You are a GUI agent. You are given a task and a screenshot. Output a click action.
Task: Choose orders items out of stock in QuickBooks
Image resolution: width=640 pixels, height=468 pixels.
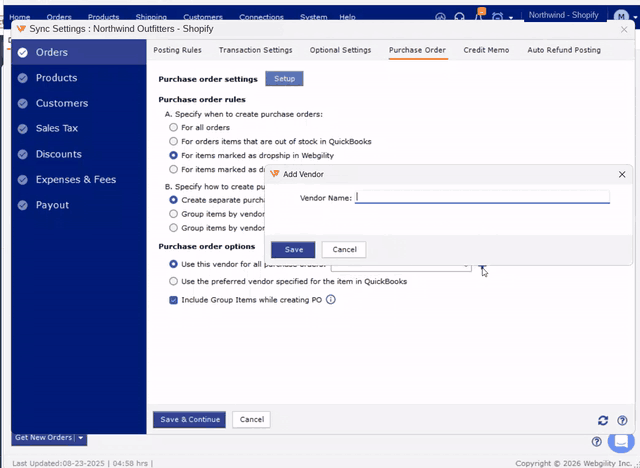[173, 141]
